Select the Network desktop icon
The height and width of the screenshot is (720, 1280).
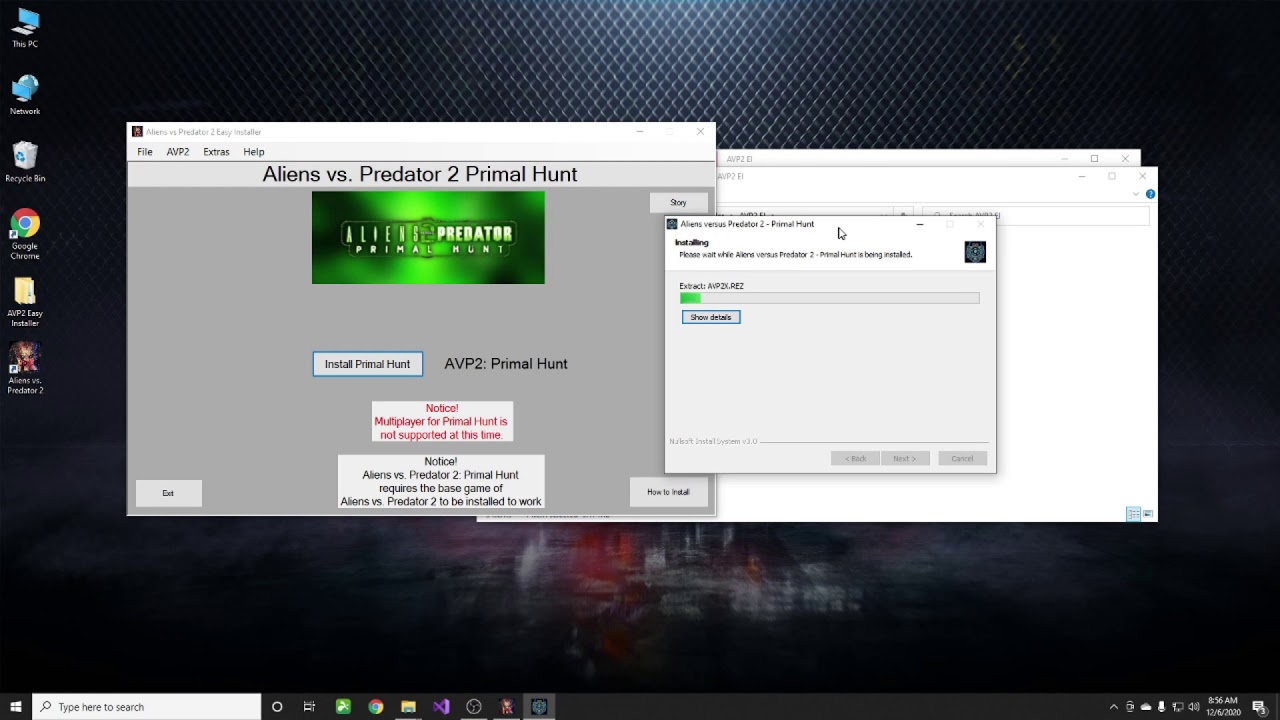(x=25, y=95)
